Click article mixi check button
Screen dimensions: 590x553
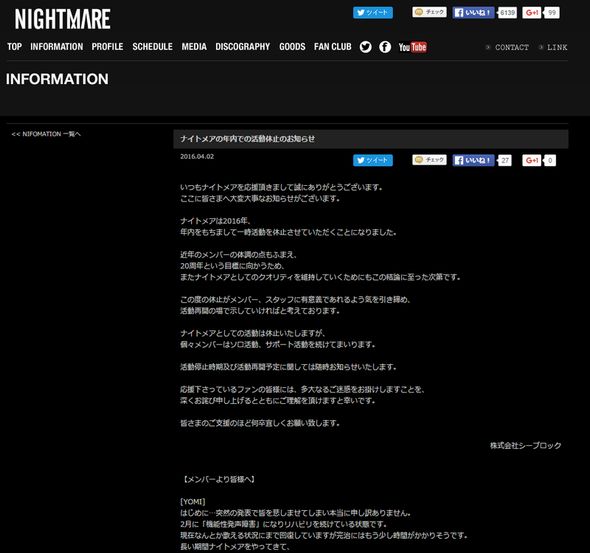pyautogui.click(x=429, y=160)
